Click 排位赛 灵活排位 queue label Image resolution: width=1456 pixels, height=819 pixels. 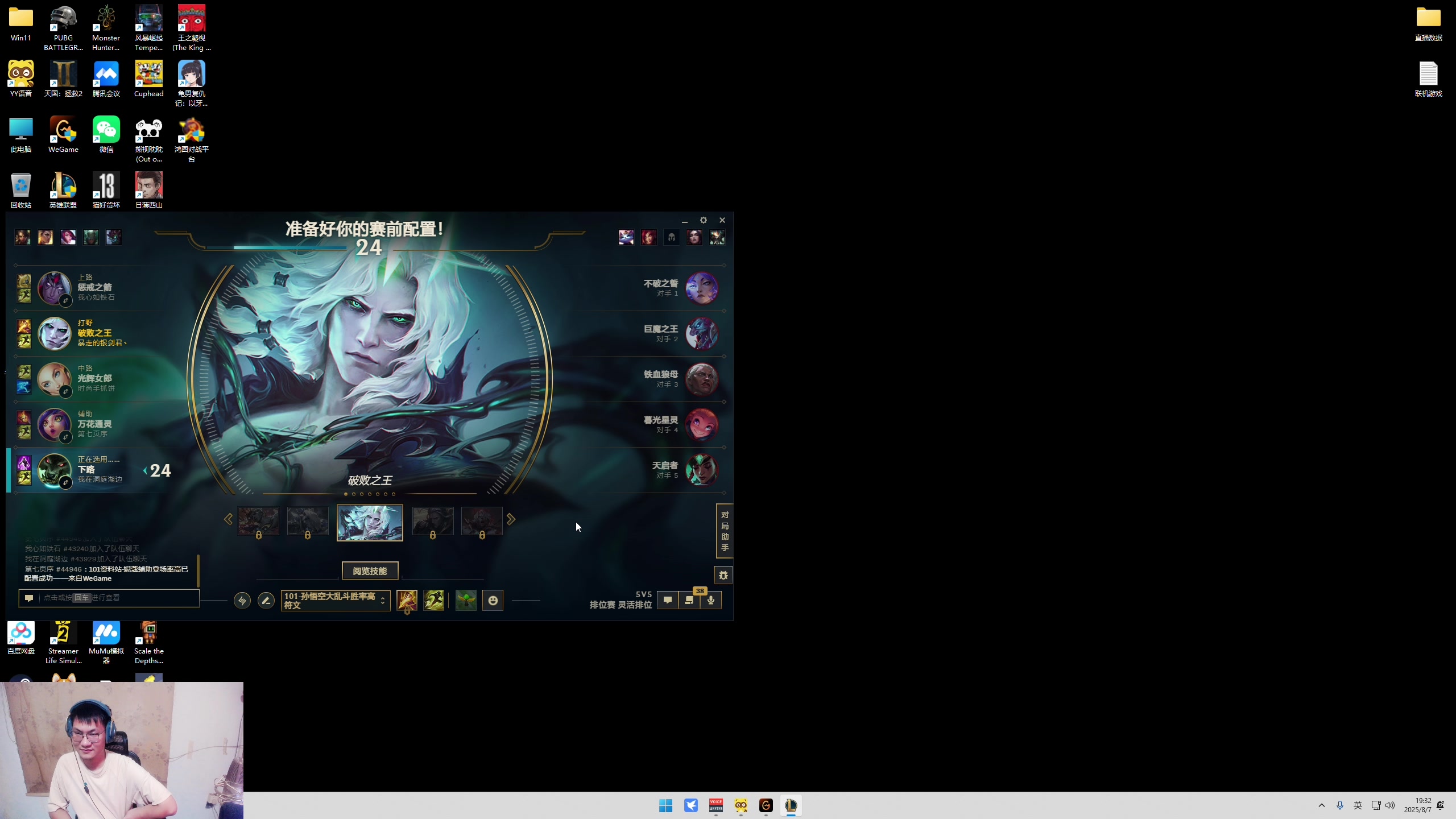pyautogui.click(x=621, y=605)
